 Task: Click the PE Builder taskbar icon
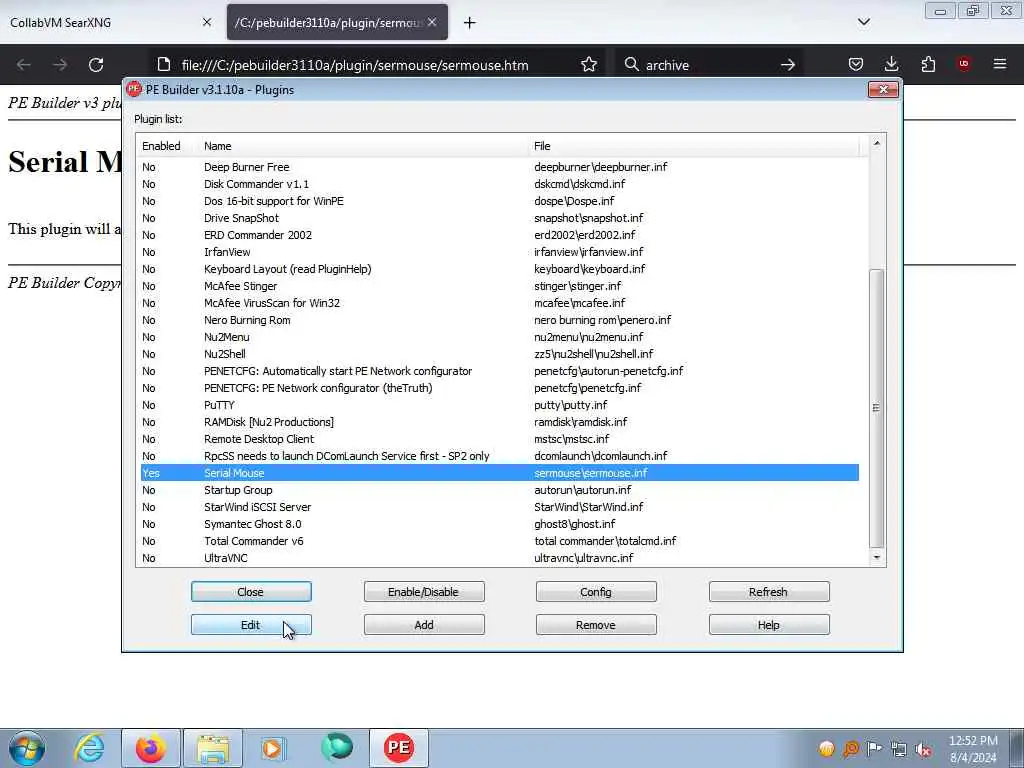(398, 748)
